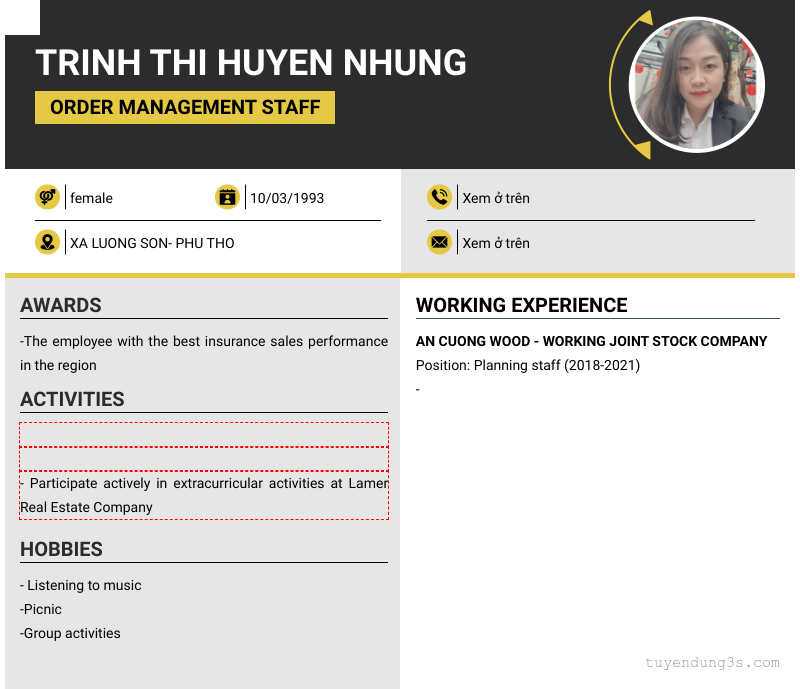This screenshot has height=689, width=800.
Task: Select the profile photo
Action: [x=697, y=85]
